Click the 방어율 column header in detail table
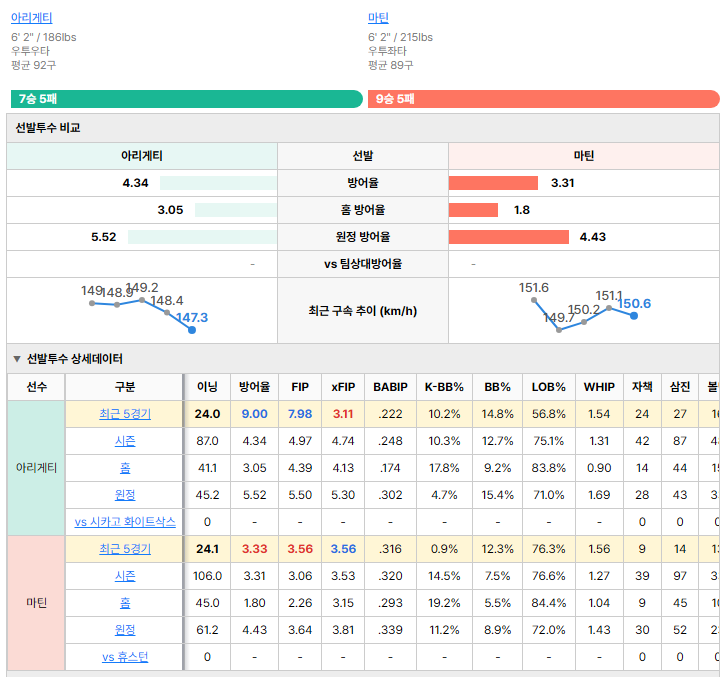The image size is (726, 677). click(255, 387)
